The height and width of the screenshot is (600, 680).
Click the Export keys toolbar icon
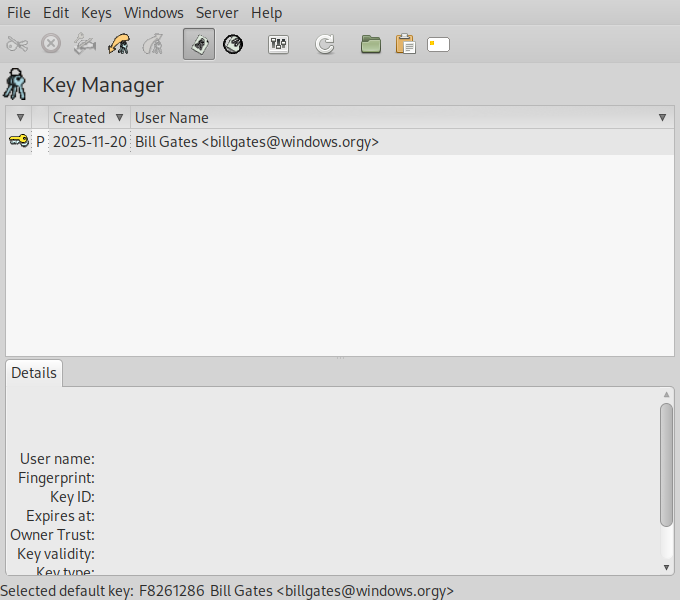point(153,44)
